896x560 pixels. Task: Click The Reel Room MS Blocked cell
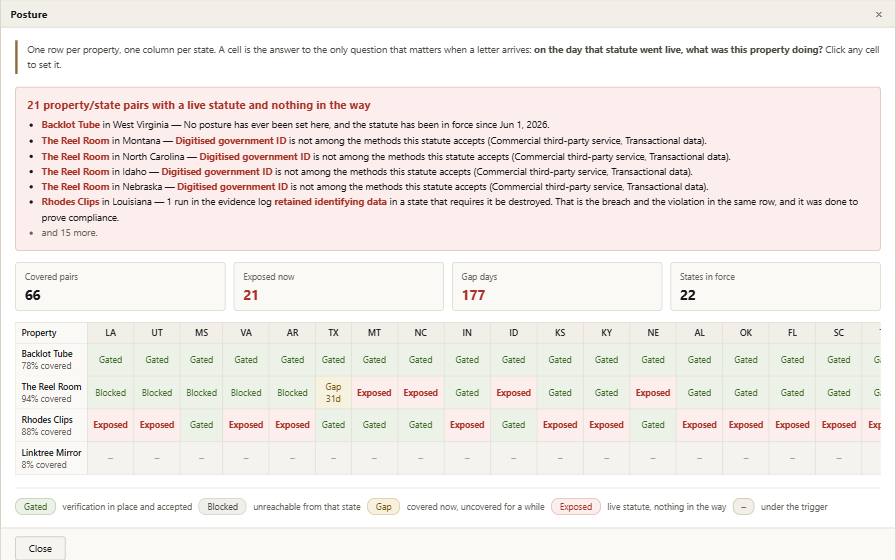point(201,393)
